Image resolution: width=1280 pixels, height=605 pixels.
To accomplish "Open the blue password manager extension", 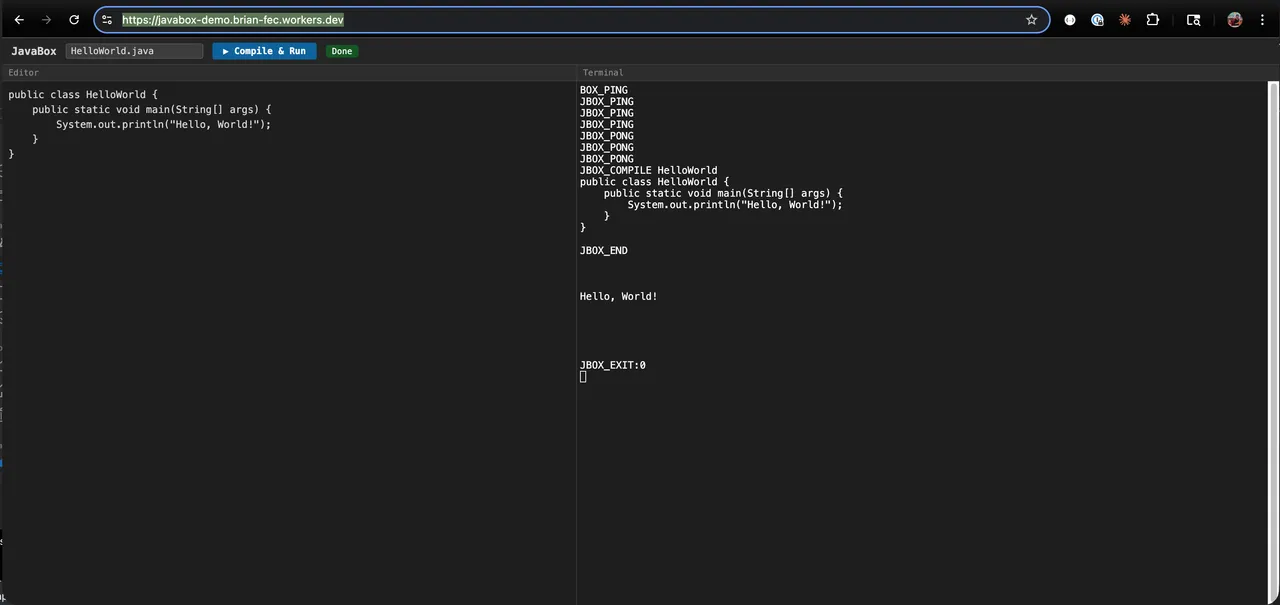I will (x=1097, y=19).
